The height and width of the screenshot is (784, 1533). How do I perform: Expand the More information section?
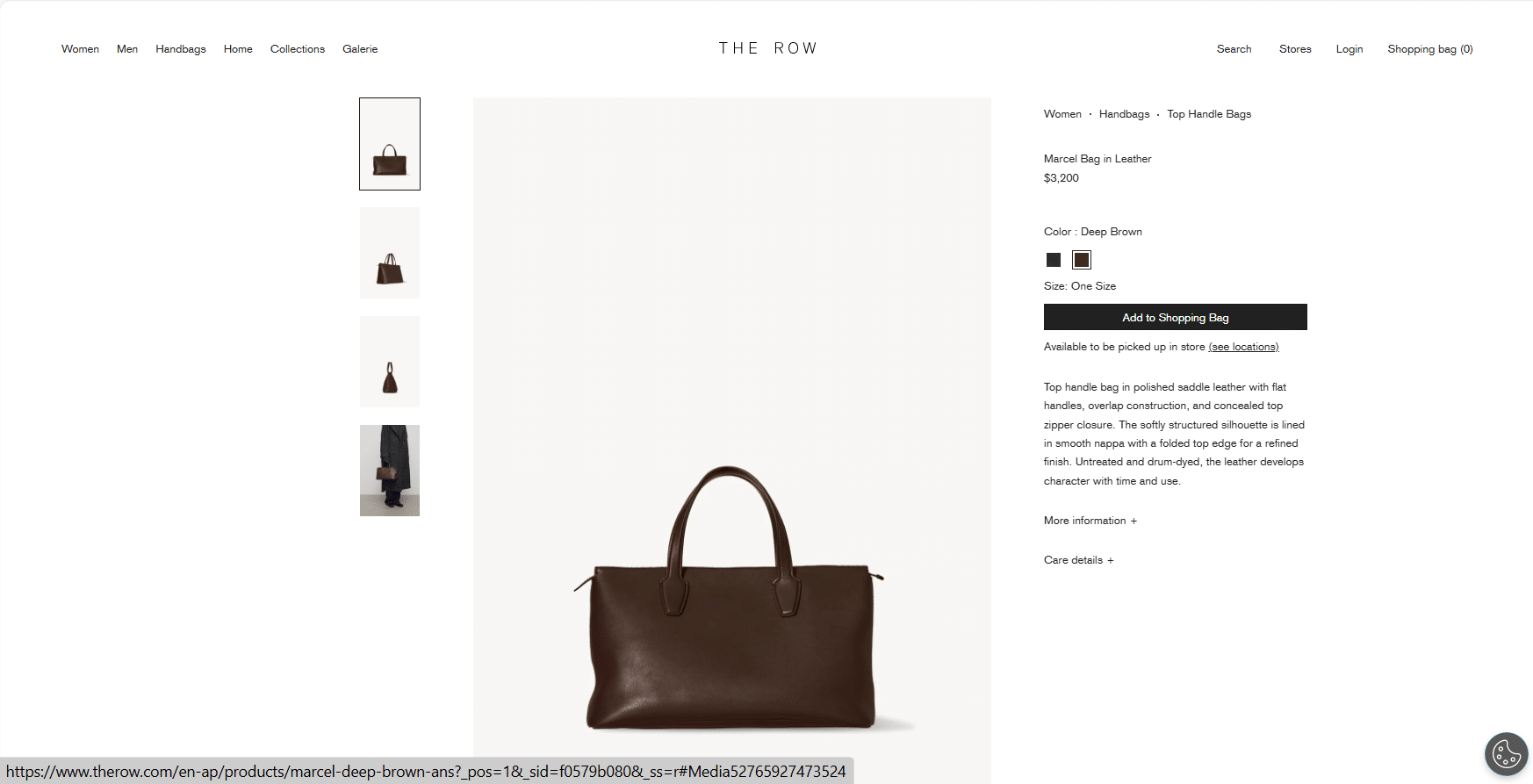click(x=1090, y=521)
